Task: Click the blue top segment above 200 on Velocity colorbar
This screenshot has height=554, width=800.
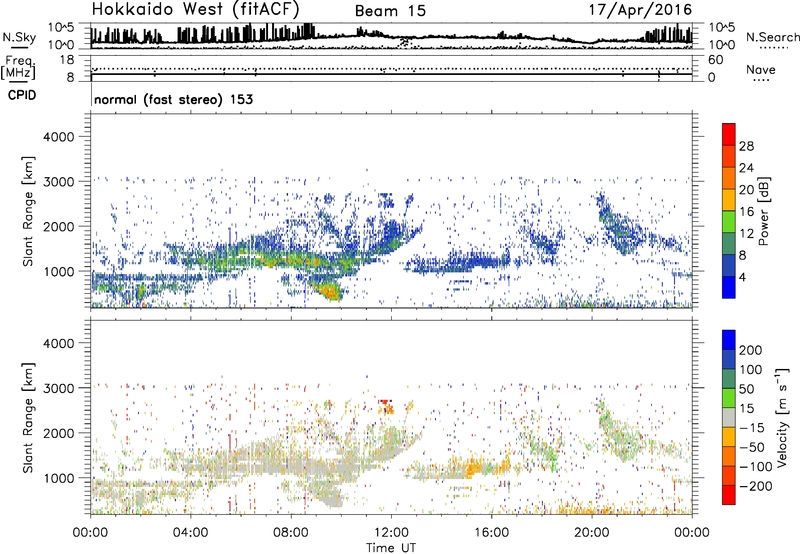Action: (729, 340)
